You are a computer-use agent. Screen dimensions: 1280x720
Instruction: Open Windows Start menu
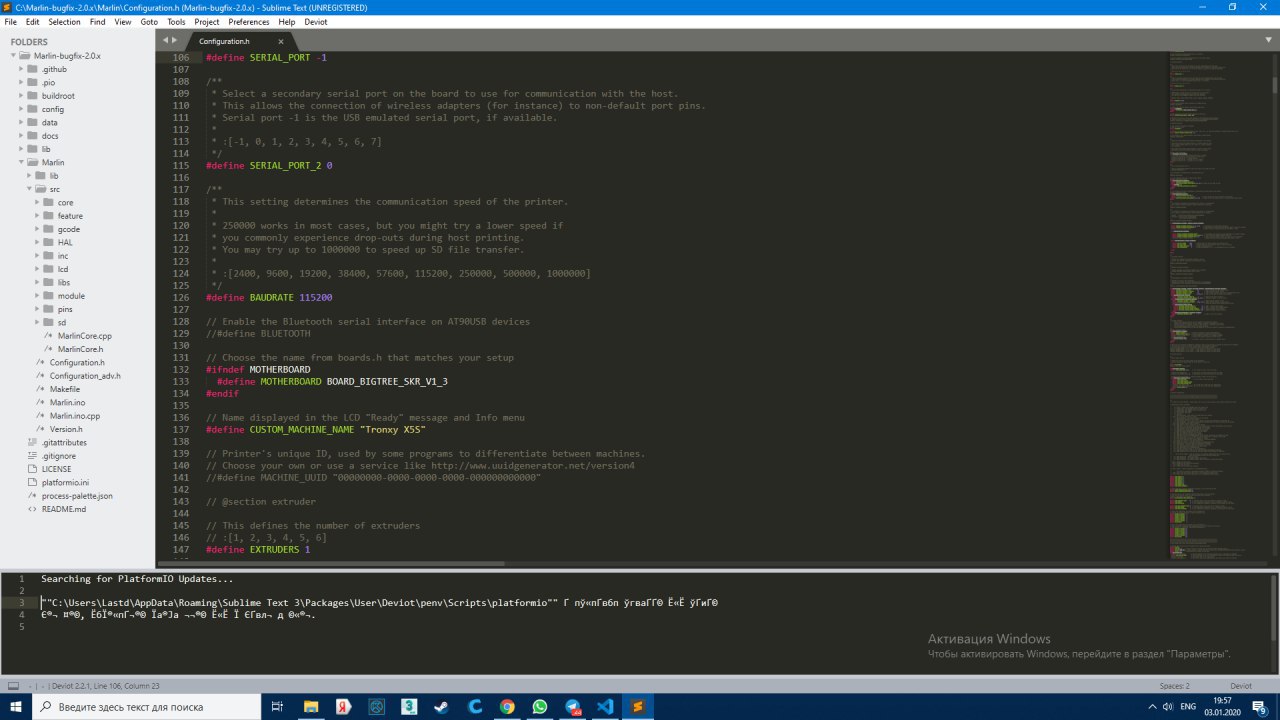pyautogui.click(x=16, y=706)
